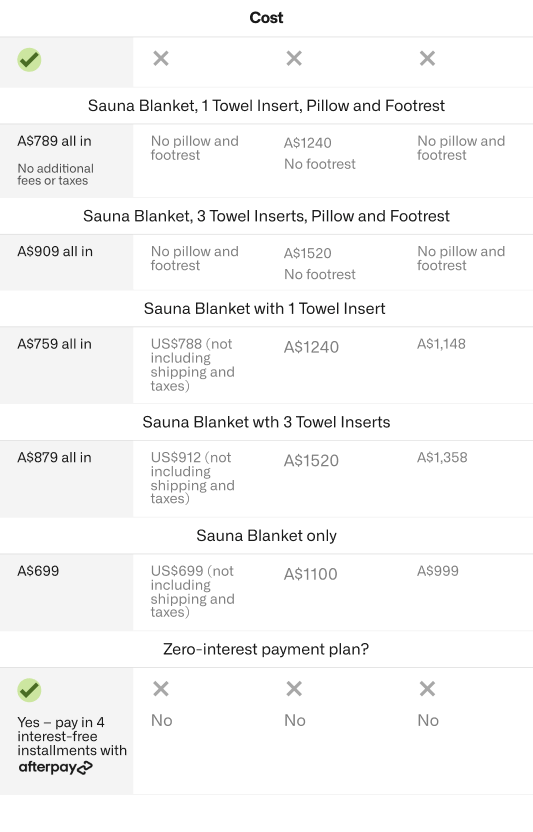Click the A$699 price
Viewport: 533px width, 832px height.
(38, 571)
